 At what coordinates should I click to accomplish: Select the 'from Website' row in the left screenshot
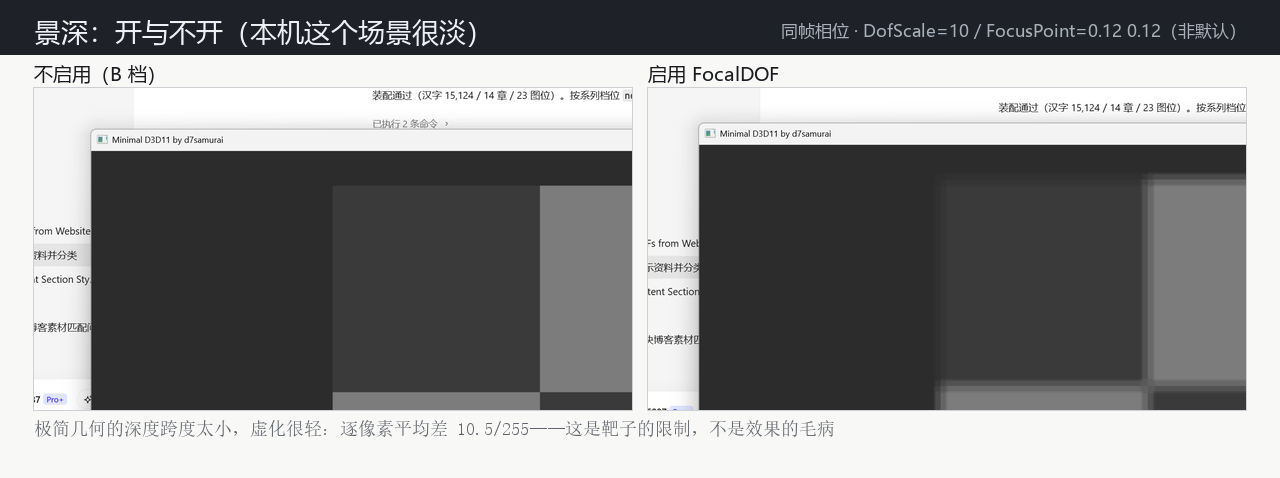(62, 231)
